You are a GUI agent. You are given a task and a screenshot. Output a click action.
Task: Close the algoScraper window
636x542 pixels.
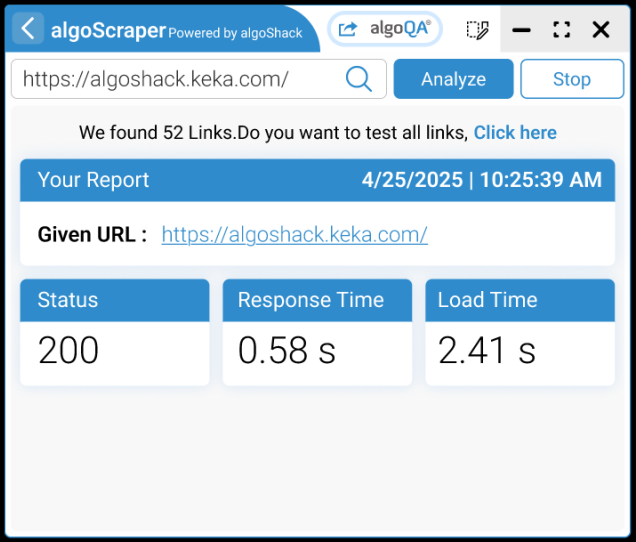point(601,30)
